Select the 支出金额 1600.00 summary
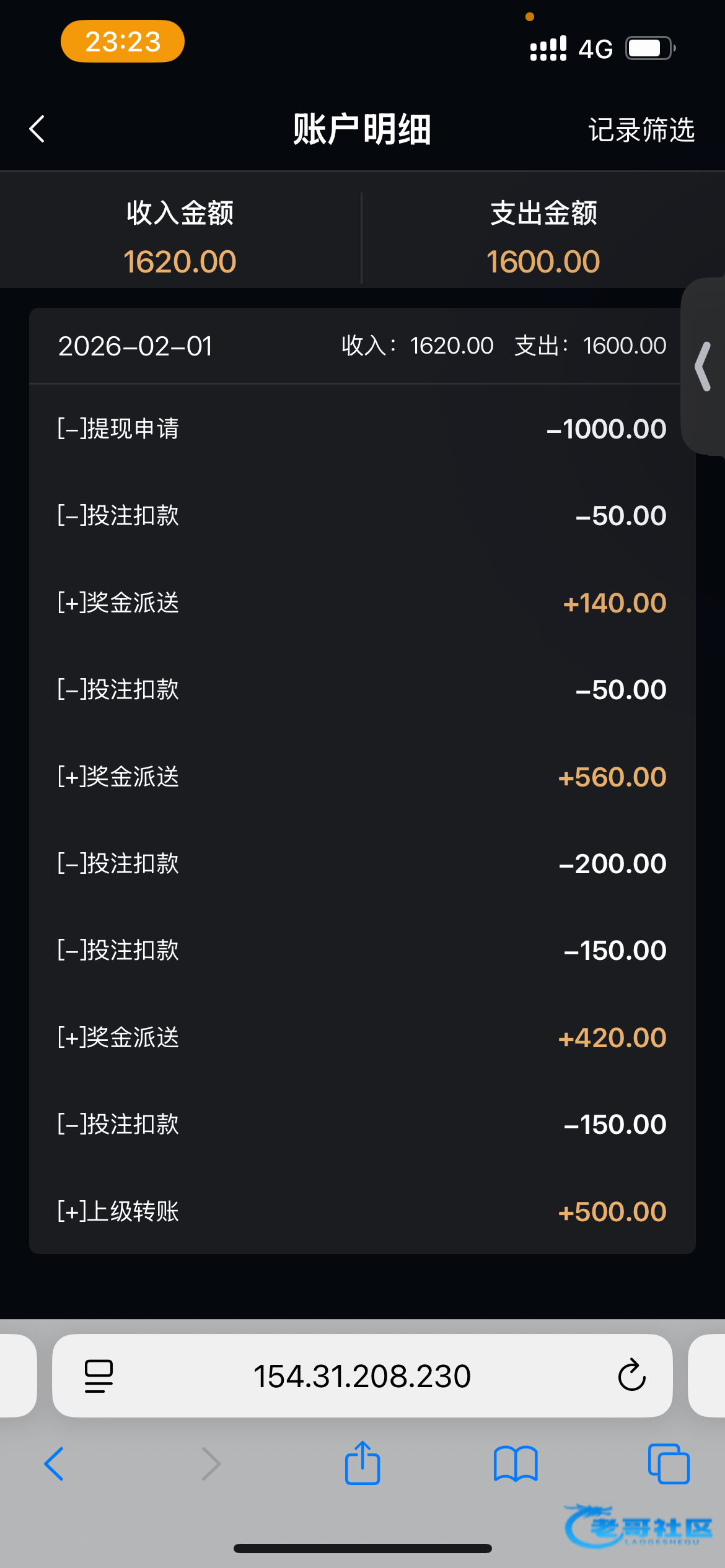The width and height of the screenshot is (725, 1568). [x=543, y=237]
